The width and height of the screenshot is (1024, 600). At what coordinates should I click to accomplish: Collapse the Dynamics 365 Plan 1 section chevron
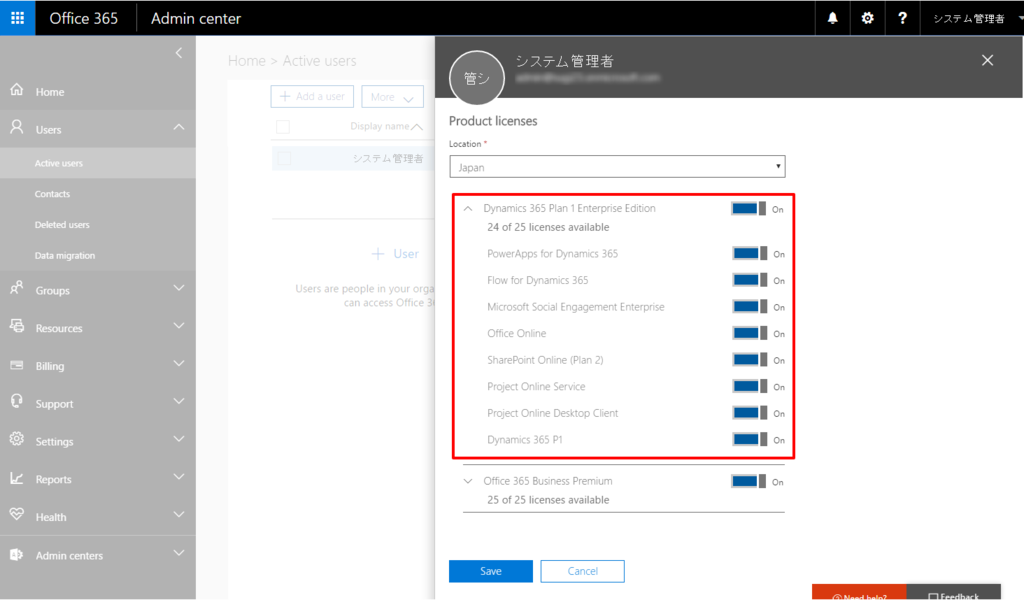468,209
